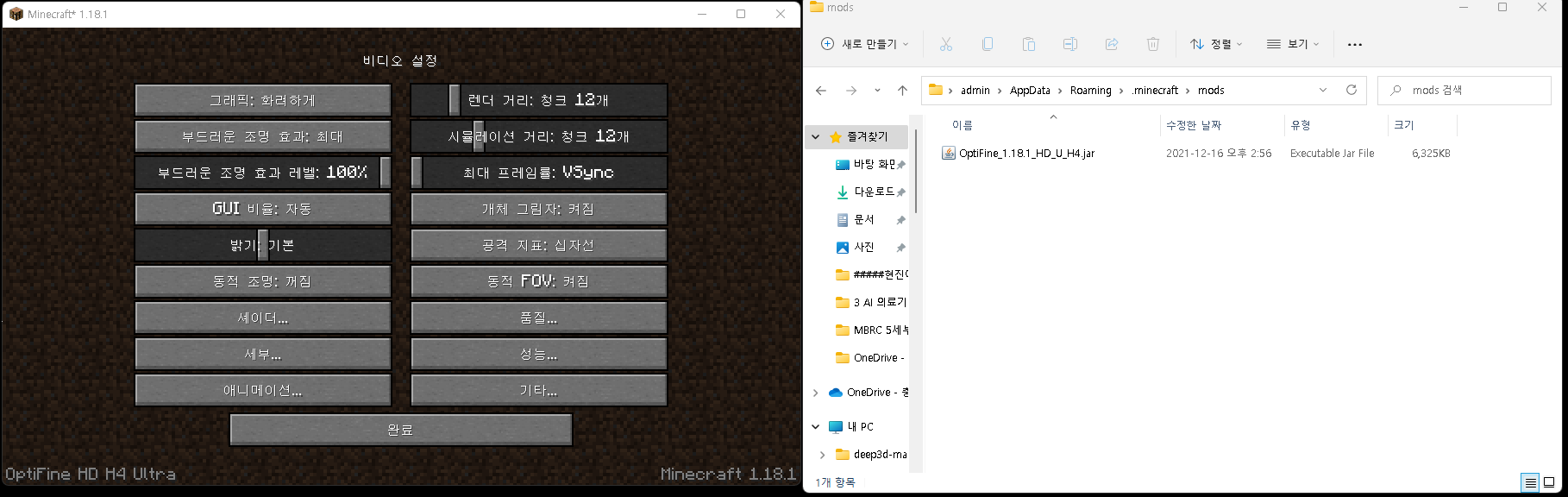Viewport: 1568px width, 497px height.
Task: Open the 새로 만들기 dropdown
Action: [x=865, y=44]
